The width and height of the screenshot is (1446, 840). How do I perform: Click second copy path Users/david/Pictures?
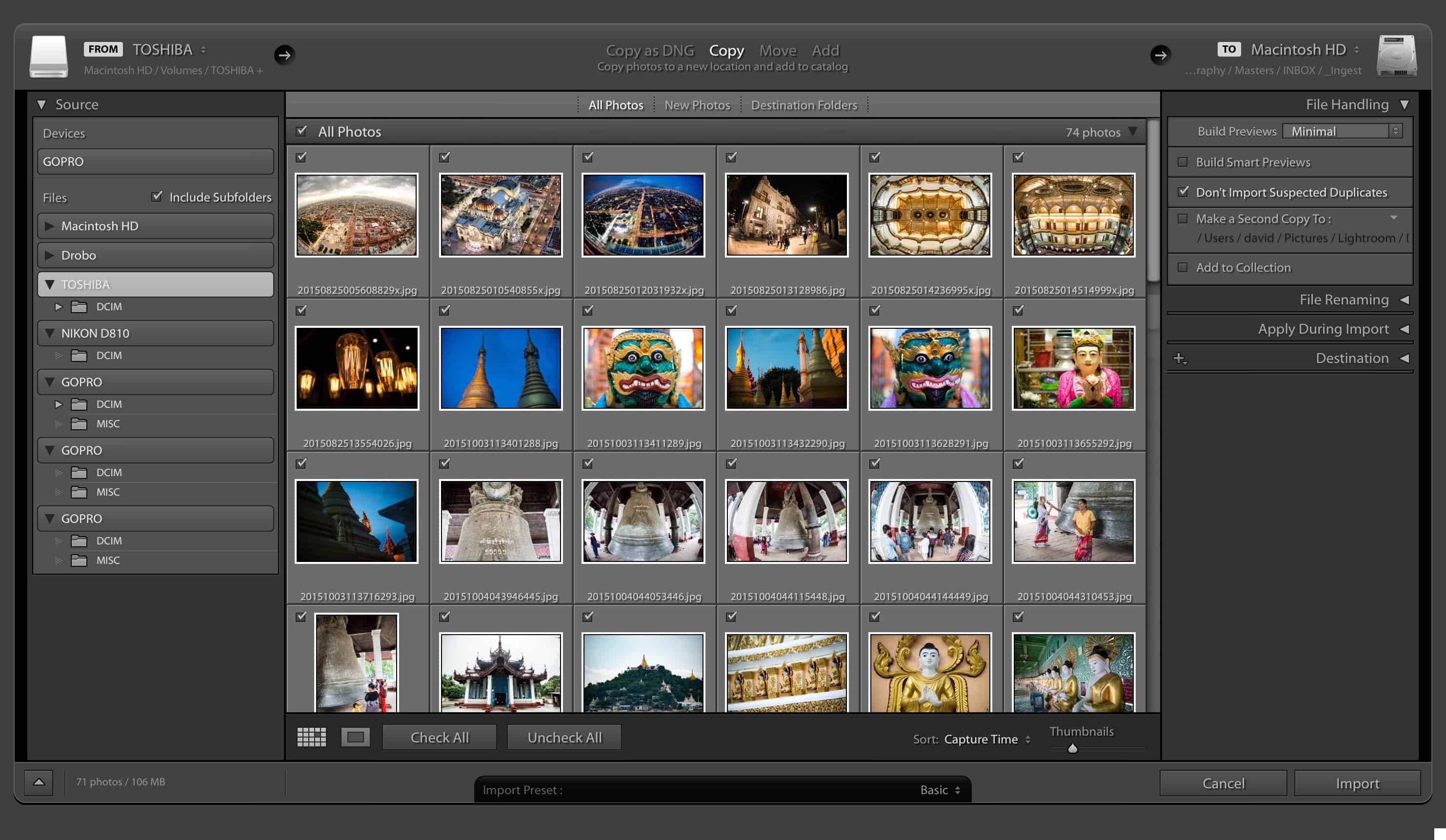1302,238
